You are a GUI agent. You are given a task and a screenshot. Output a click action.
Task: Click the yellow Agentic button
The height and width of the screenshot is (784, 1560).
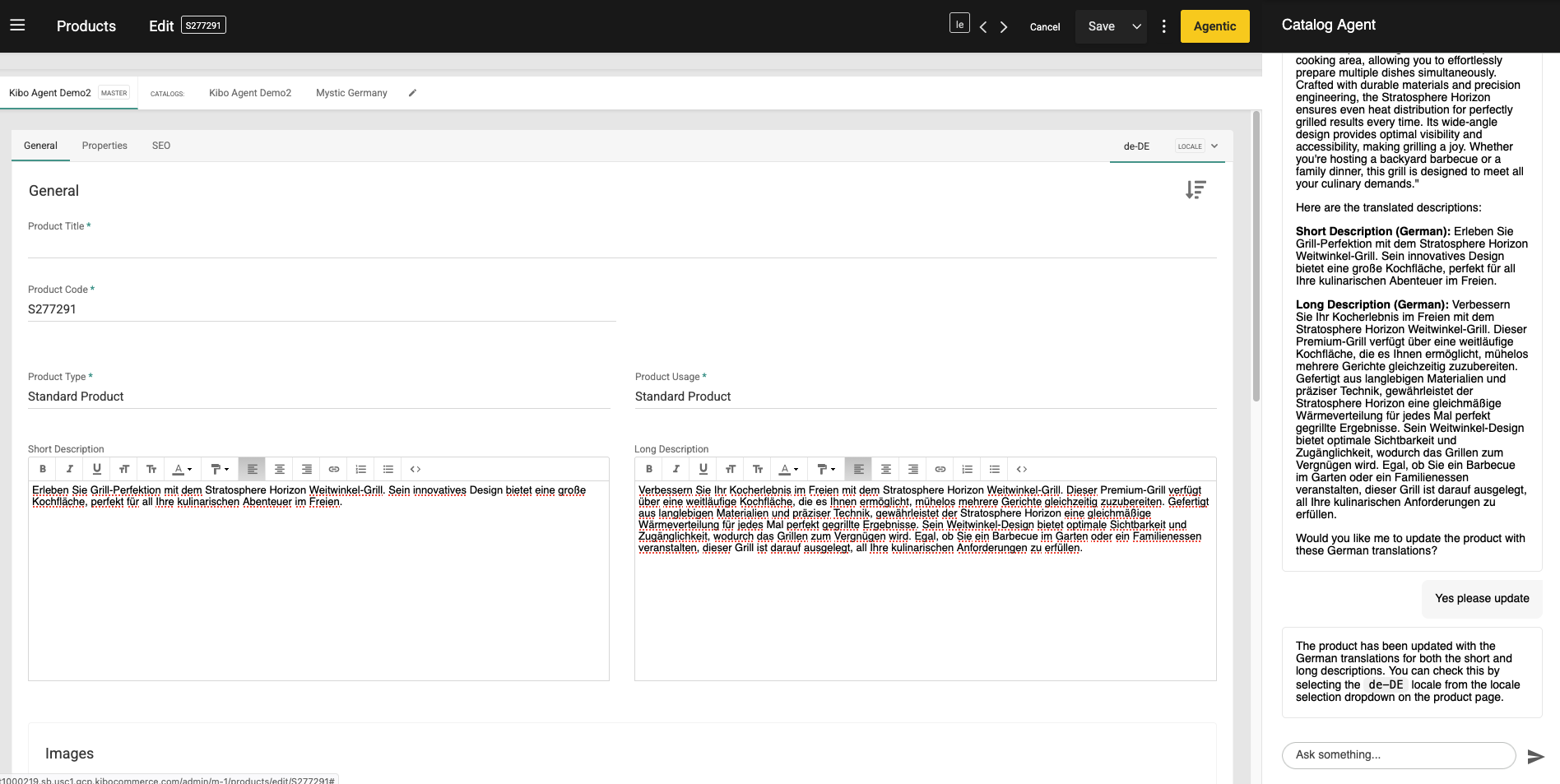pyautogui.click(x=1214, y=26)
